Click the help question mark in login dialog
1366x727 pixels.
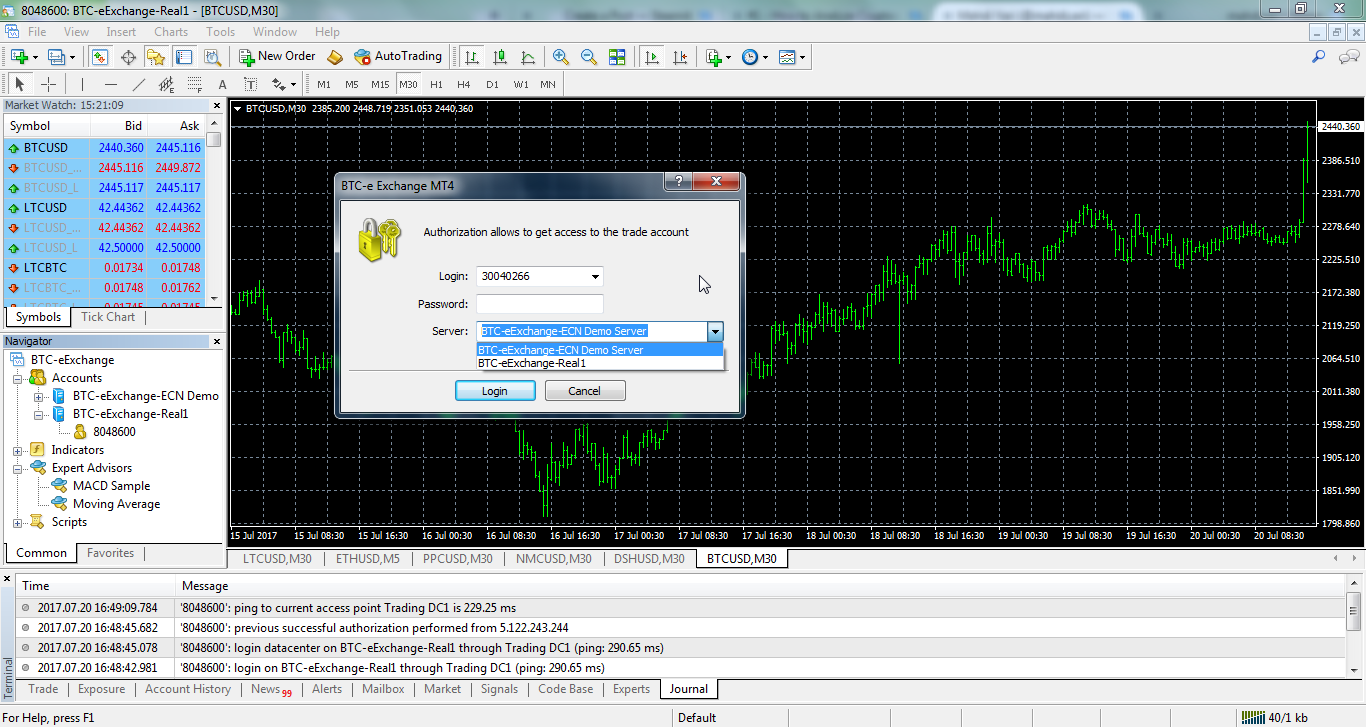pyautogui.click(x=677, y=181)
